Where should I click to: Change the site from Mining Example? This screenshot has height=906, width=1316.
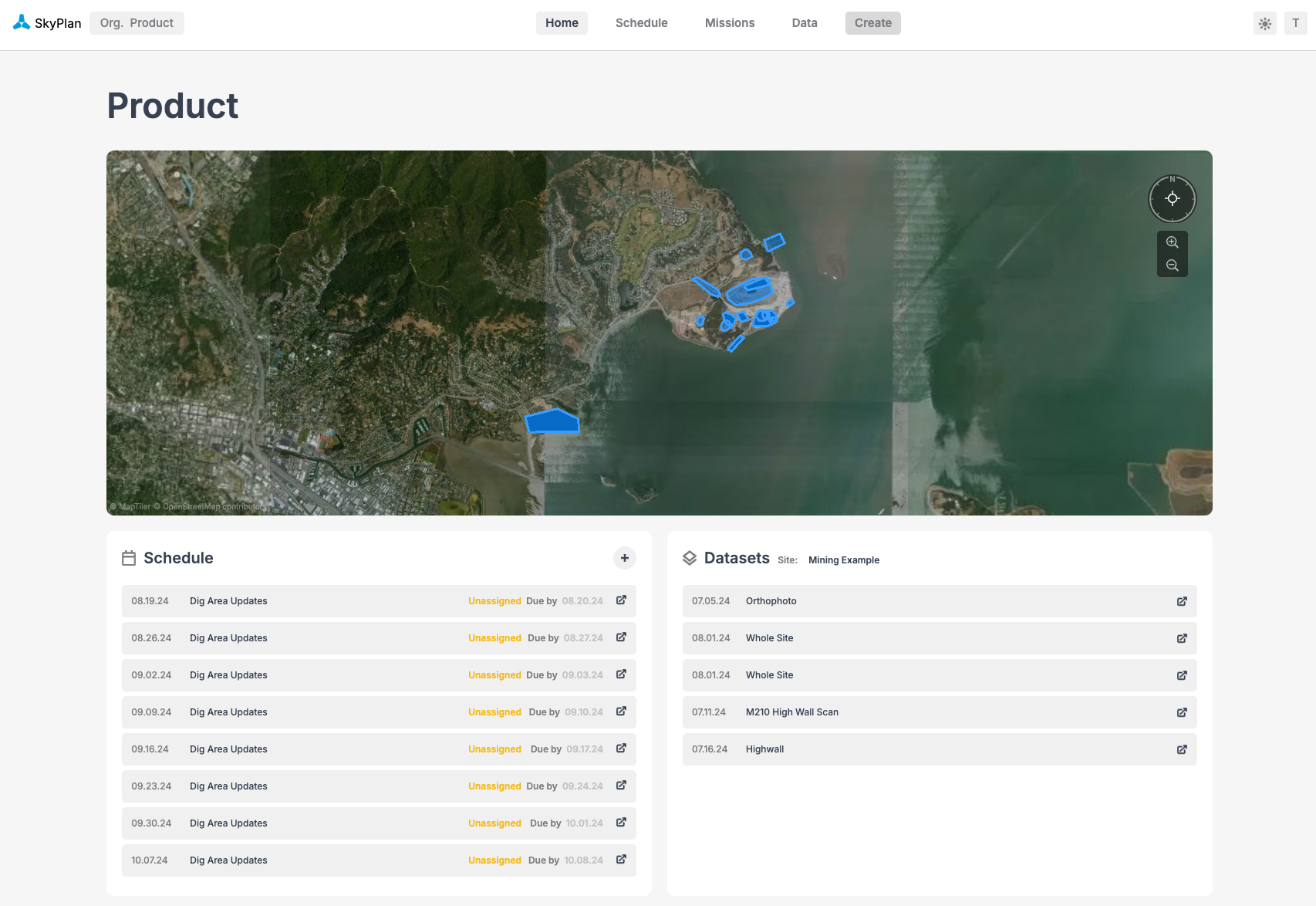click(844, 560)
